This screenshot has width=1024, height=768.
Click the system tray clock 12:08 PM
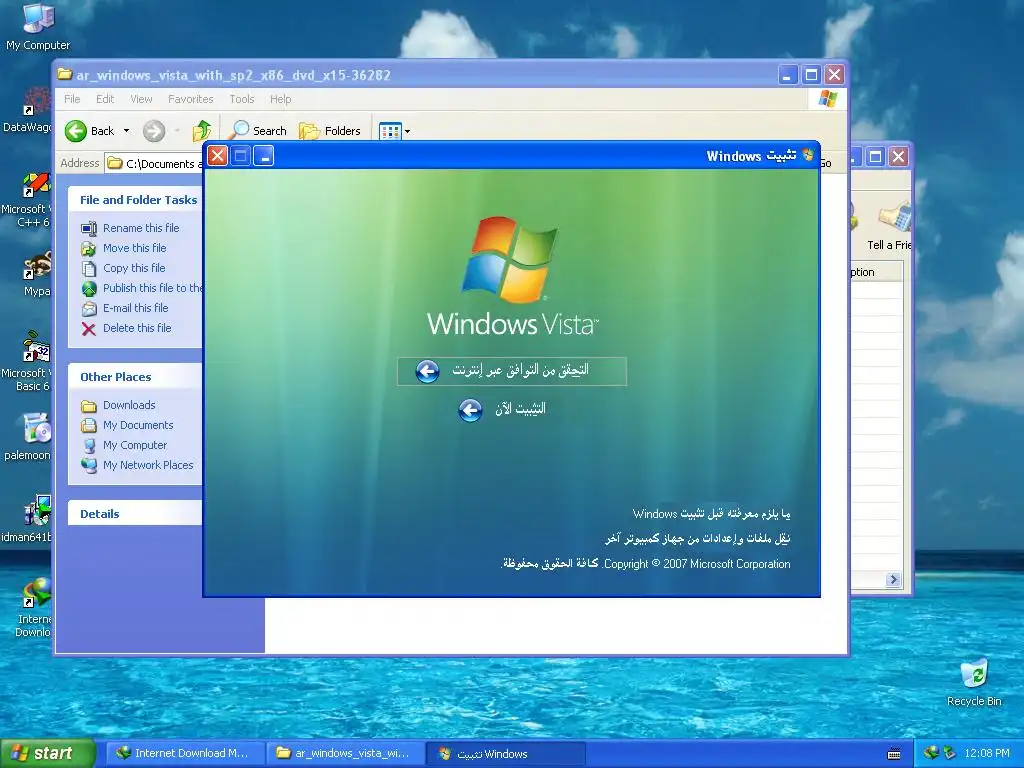[987, 754]
